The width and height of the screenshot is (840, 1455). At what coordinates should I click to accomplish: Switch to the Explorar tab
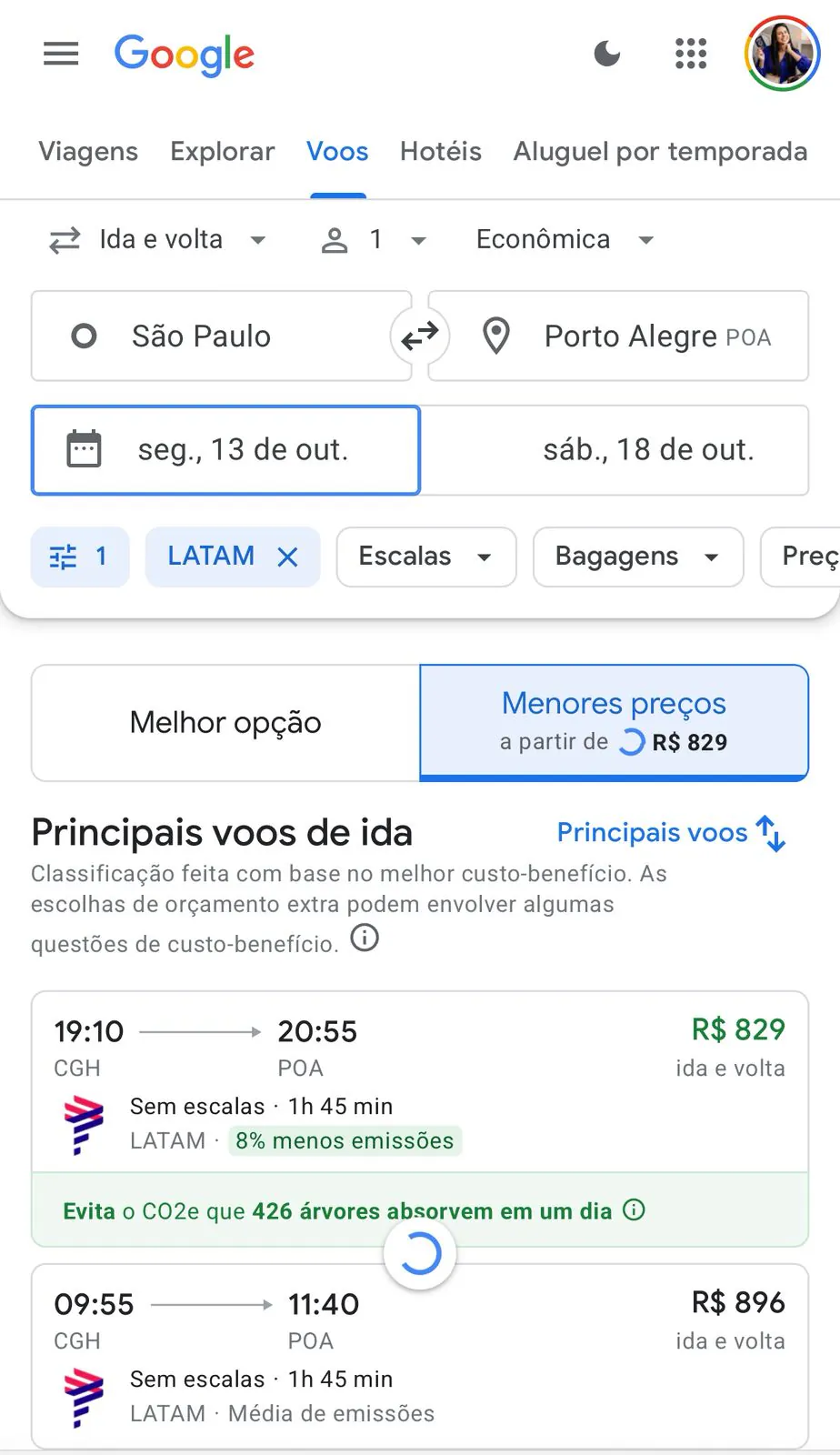point(222,152)
